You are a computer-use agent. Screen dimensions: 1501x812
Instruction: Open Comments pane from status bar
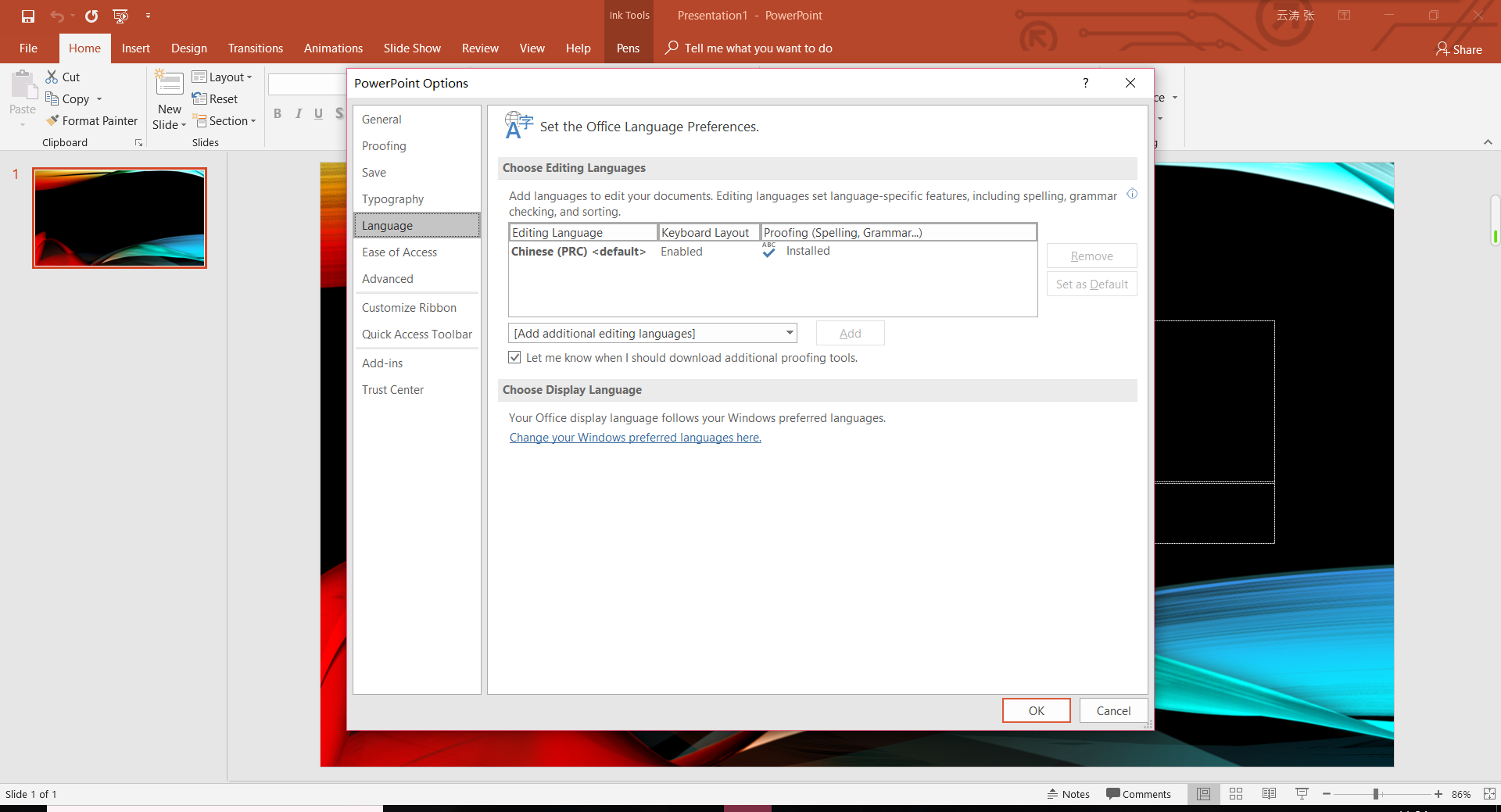pos(1138,794)
